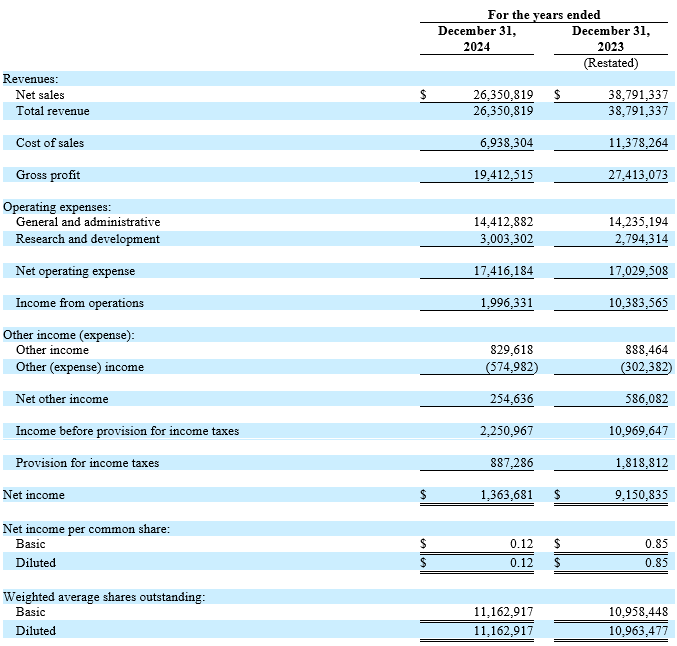Click Provision for income taxes value 887,286
Image resolution: width=677 pixels, height=646 pixels.
(x=512, y=462)
